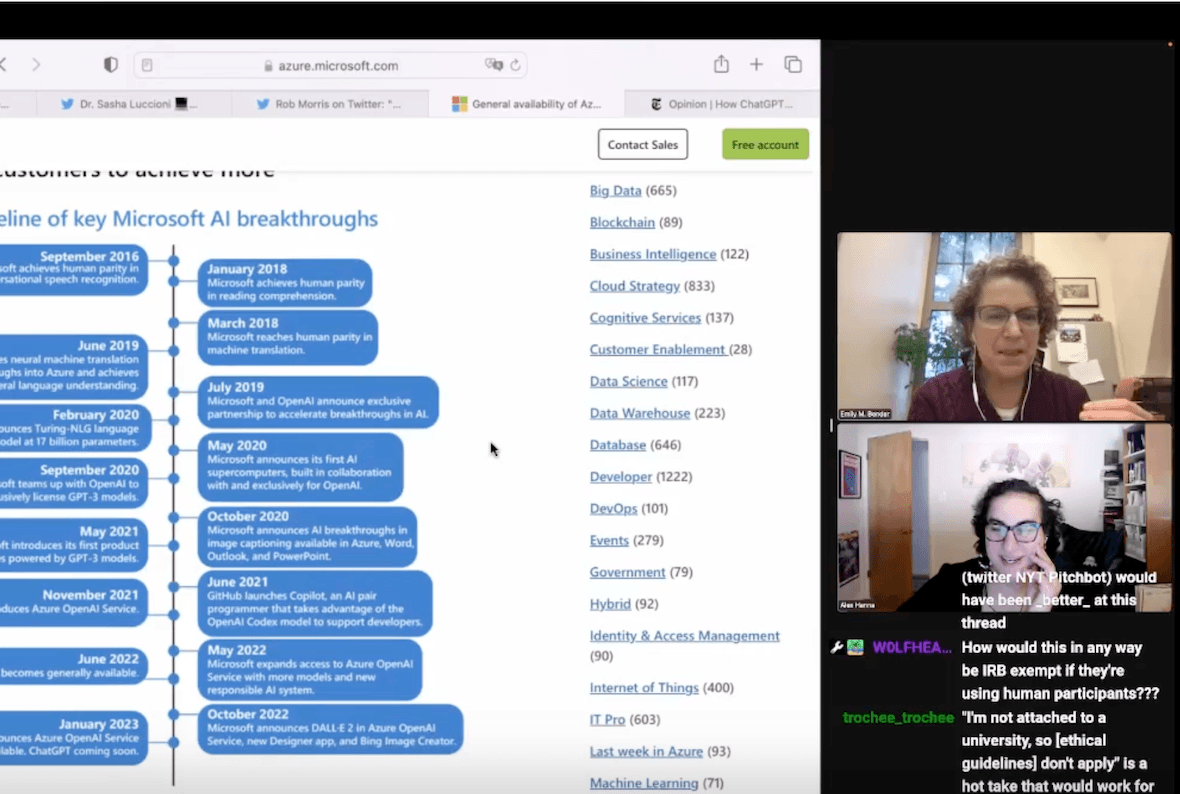Open the Data Warehouse link

click(x=640, y=413)
